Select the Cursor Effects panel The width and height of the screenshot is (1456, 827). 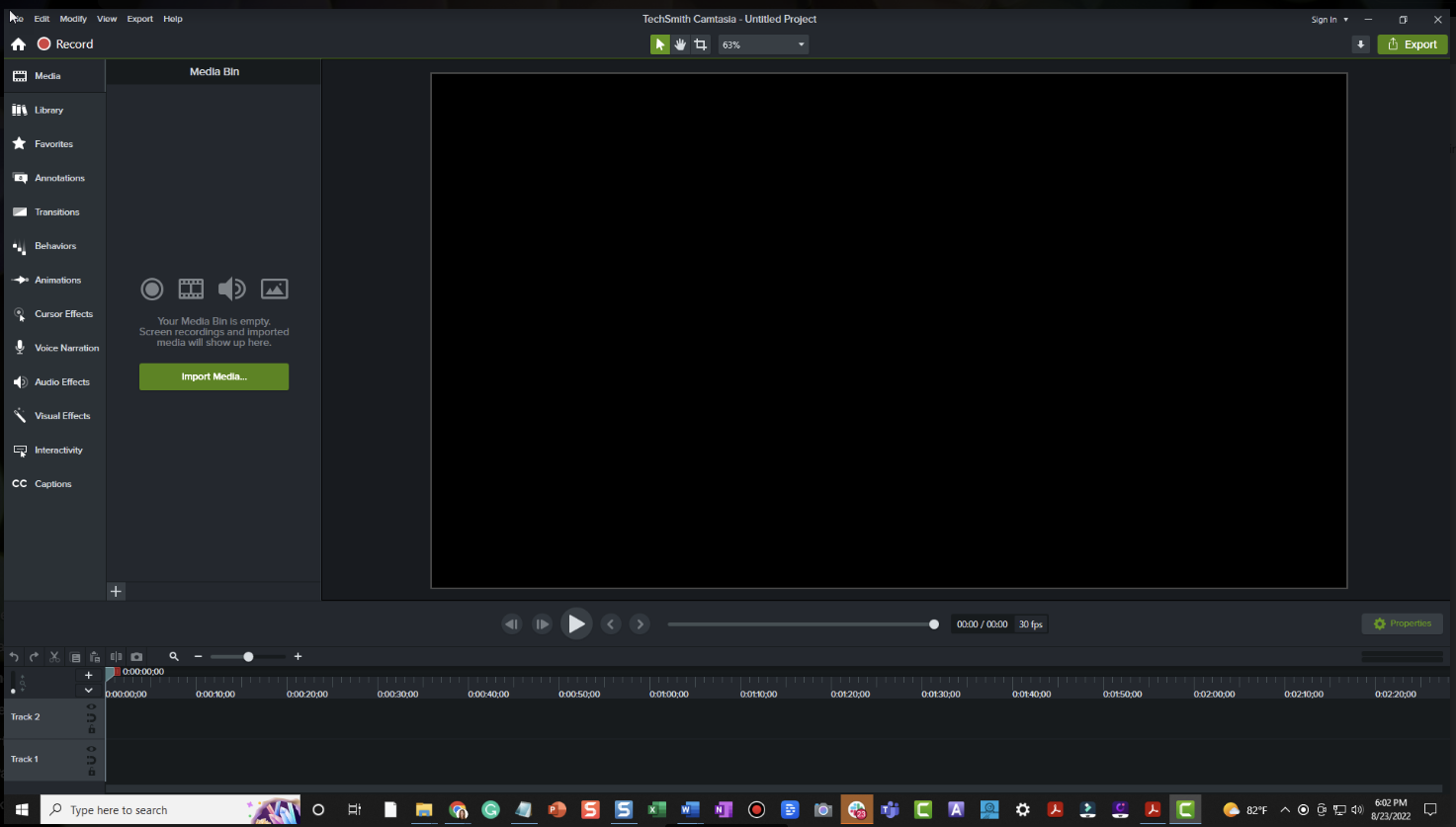pyautogui.click(x=61, y=313)
